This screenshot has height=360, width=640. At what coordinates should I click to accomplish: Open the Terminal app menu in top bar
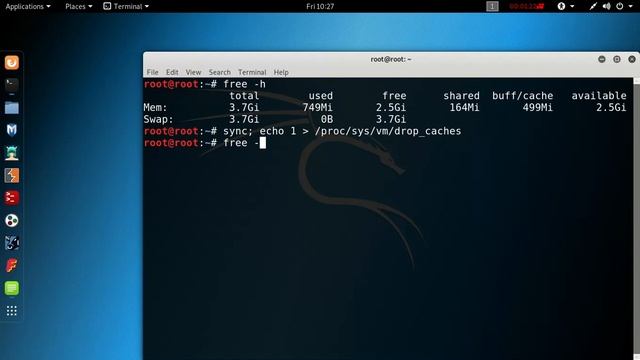(x=126, y=6)
